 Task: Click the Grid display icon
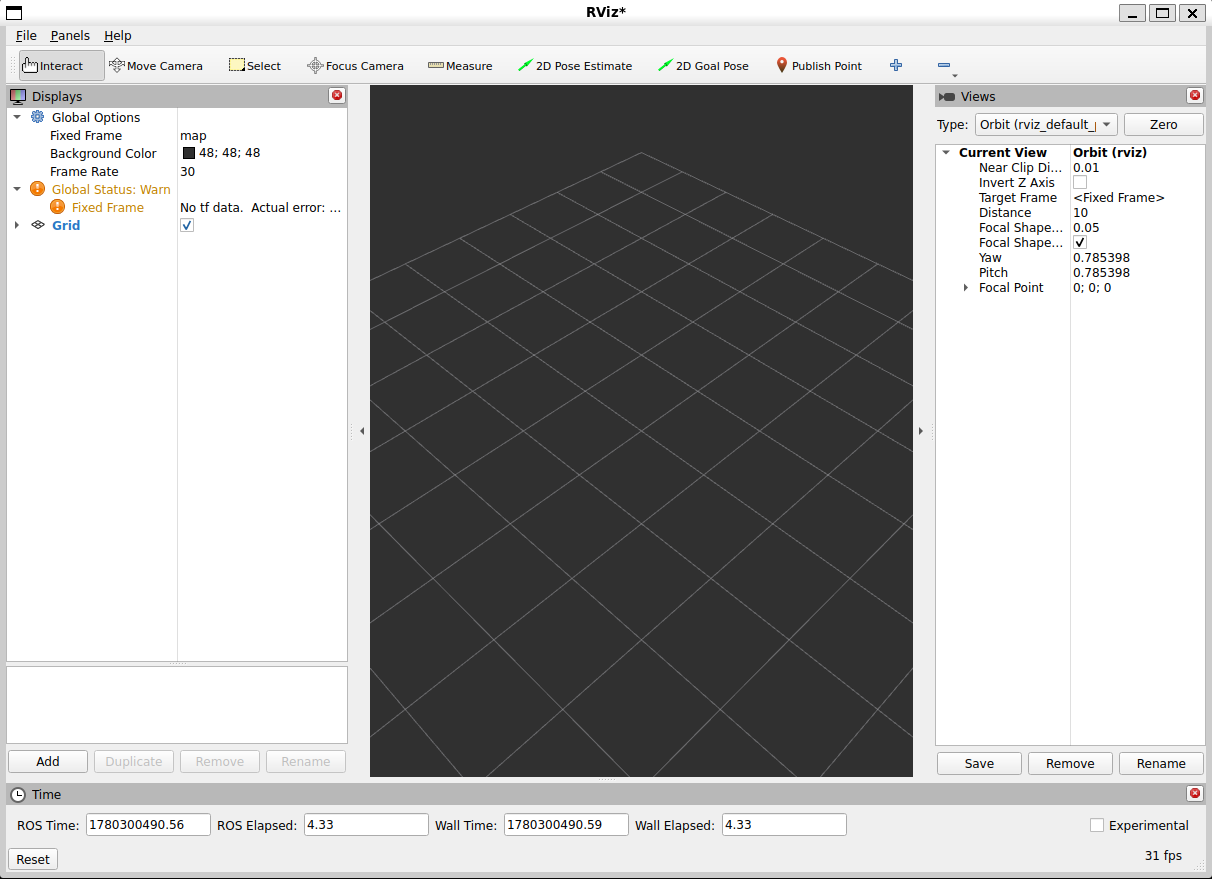click(x=38, y=225)
